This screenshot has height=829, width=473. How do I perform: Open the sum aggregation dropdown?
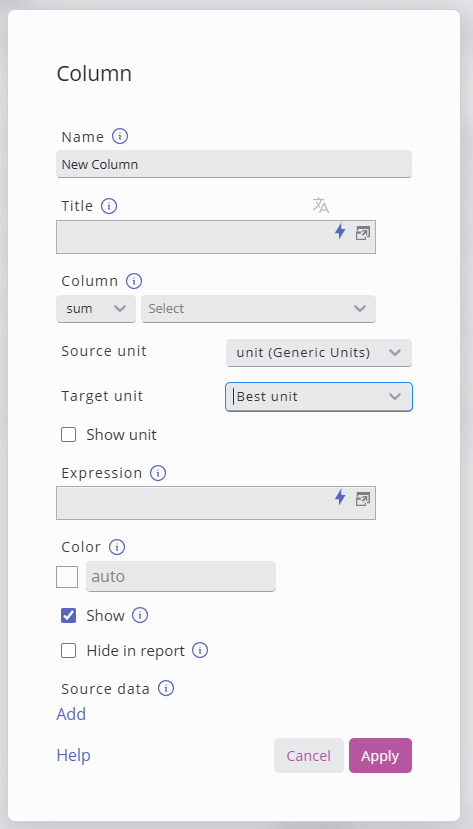[x=96, y=309]
